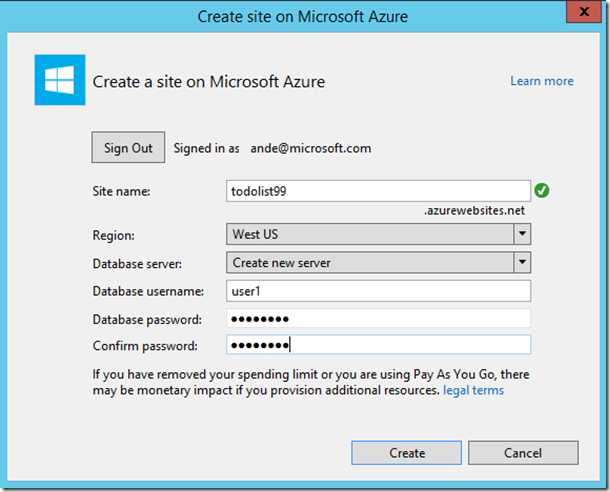Click the green site name validation checkmark
Viewport: 610px width, 492px height.
[x=542, y=191]
